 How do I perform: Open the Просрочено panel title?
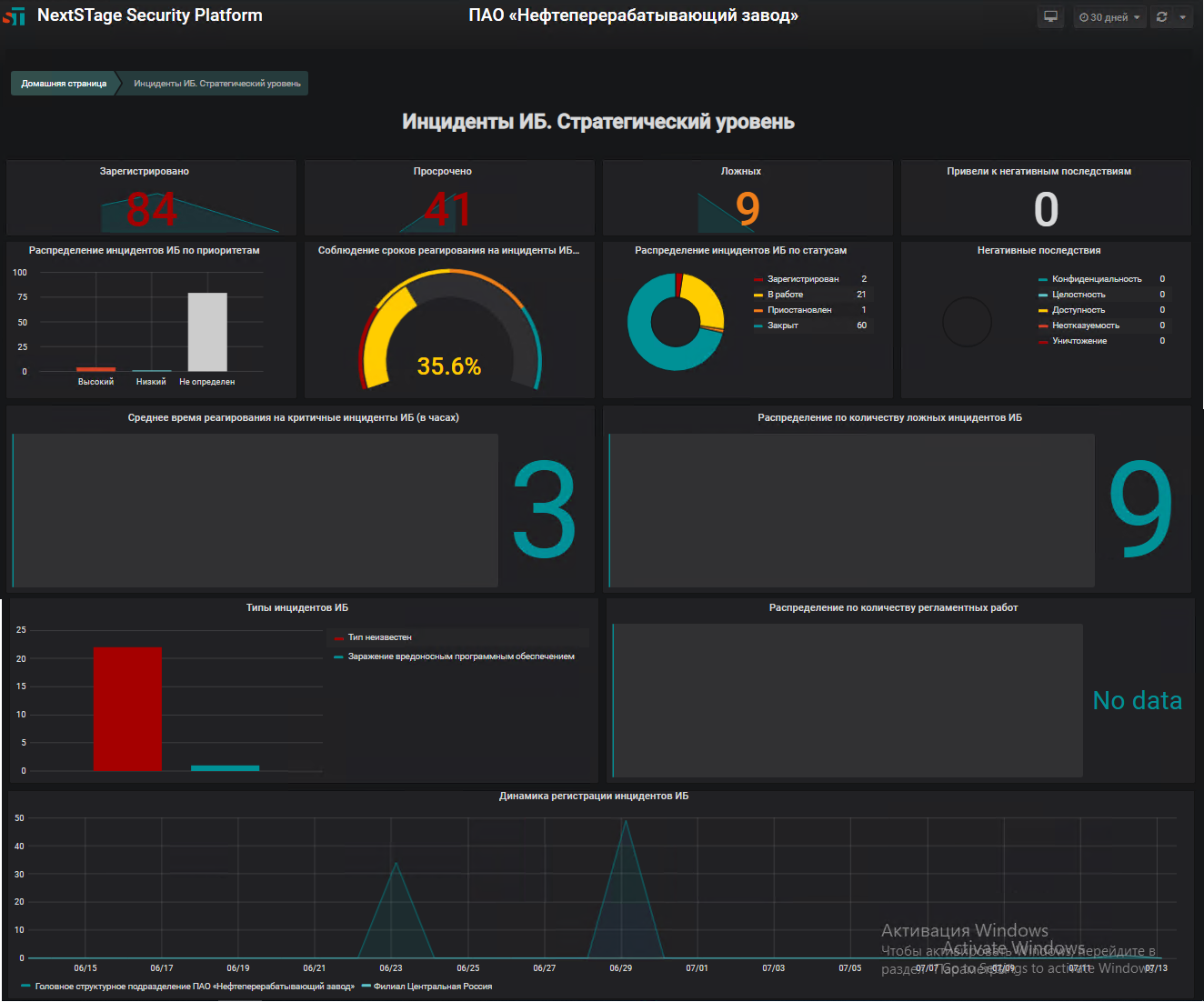pyautogui.click(x=443, y=171)
